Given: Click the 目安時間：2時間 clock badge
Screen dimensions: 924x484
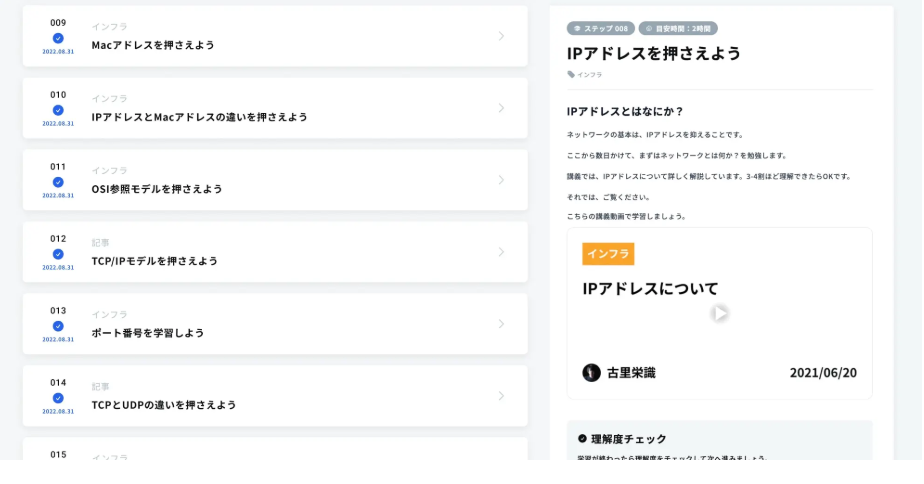Looking at the screenshot, I should click(x=678, y=28).
